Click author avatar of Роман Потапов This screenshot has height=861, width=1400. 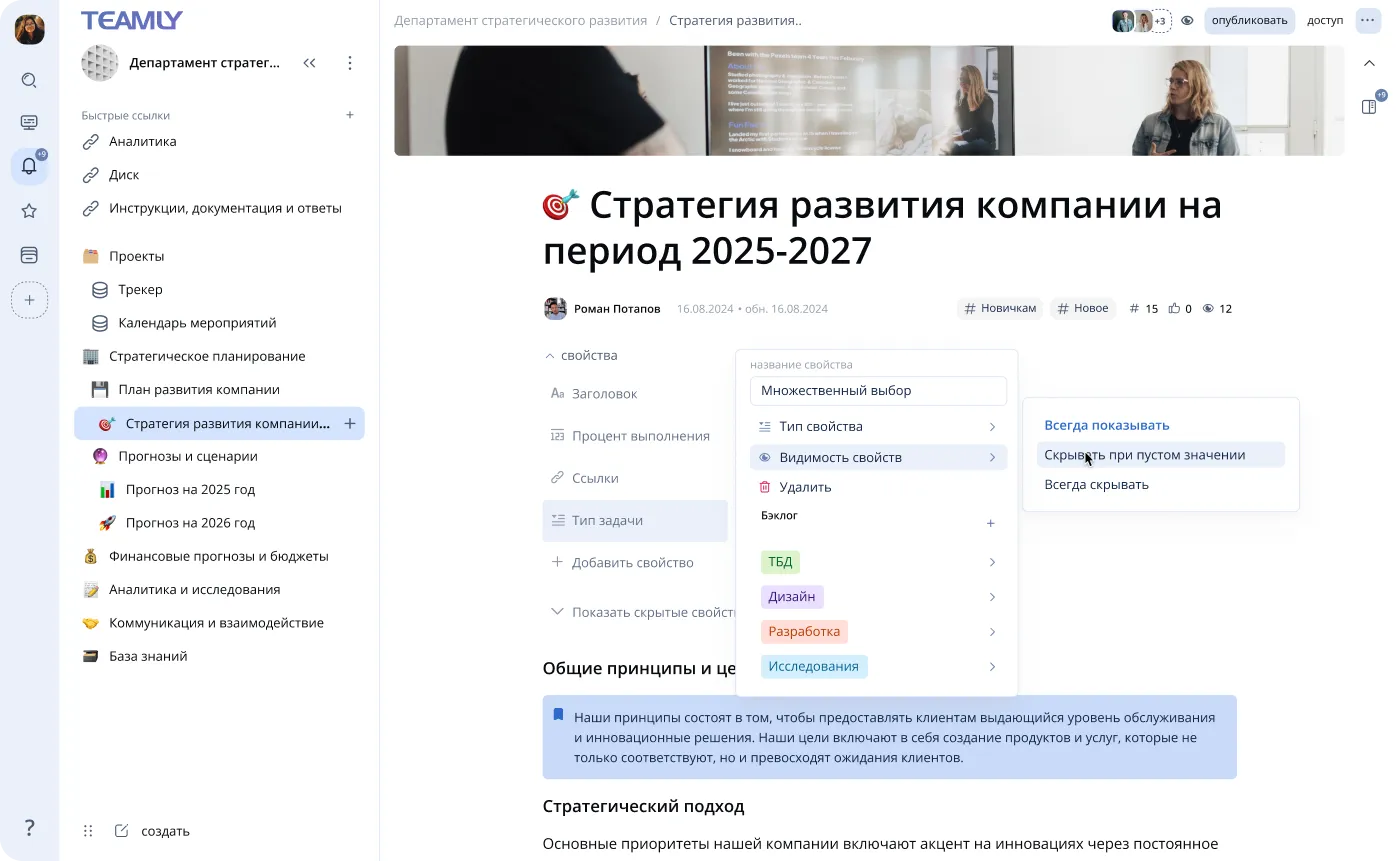click(x=555, y=309)
